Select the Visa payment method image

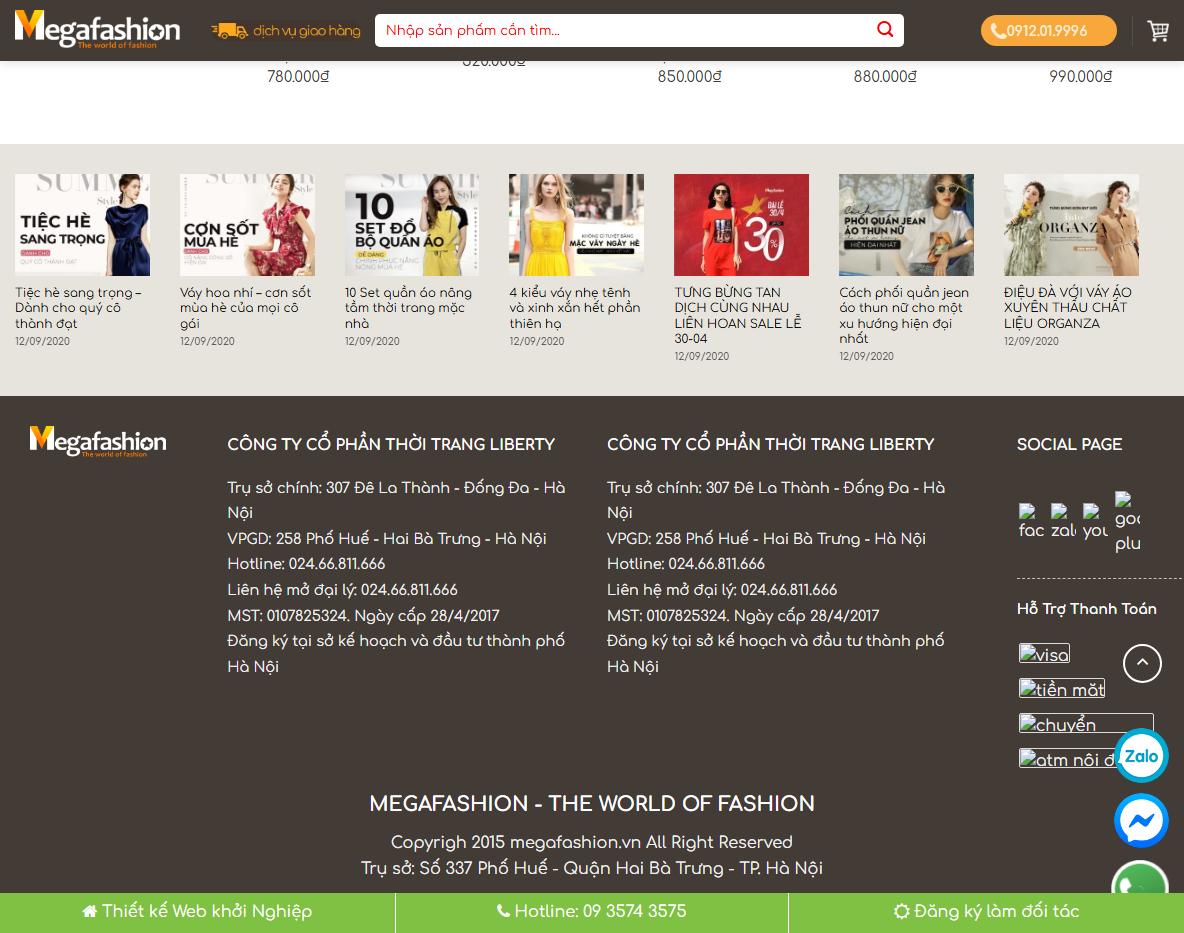(1043, 653)
